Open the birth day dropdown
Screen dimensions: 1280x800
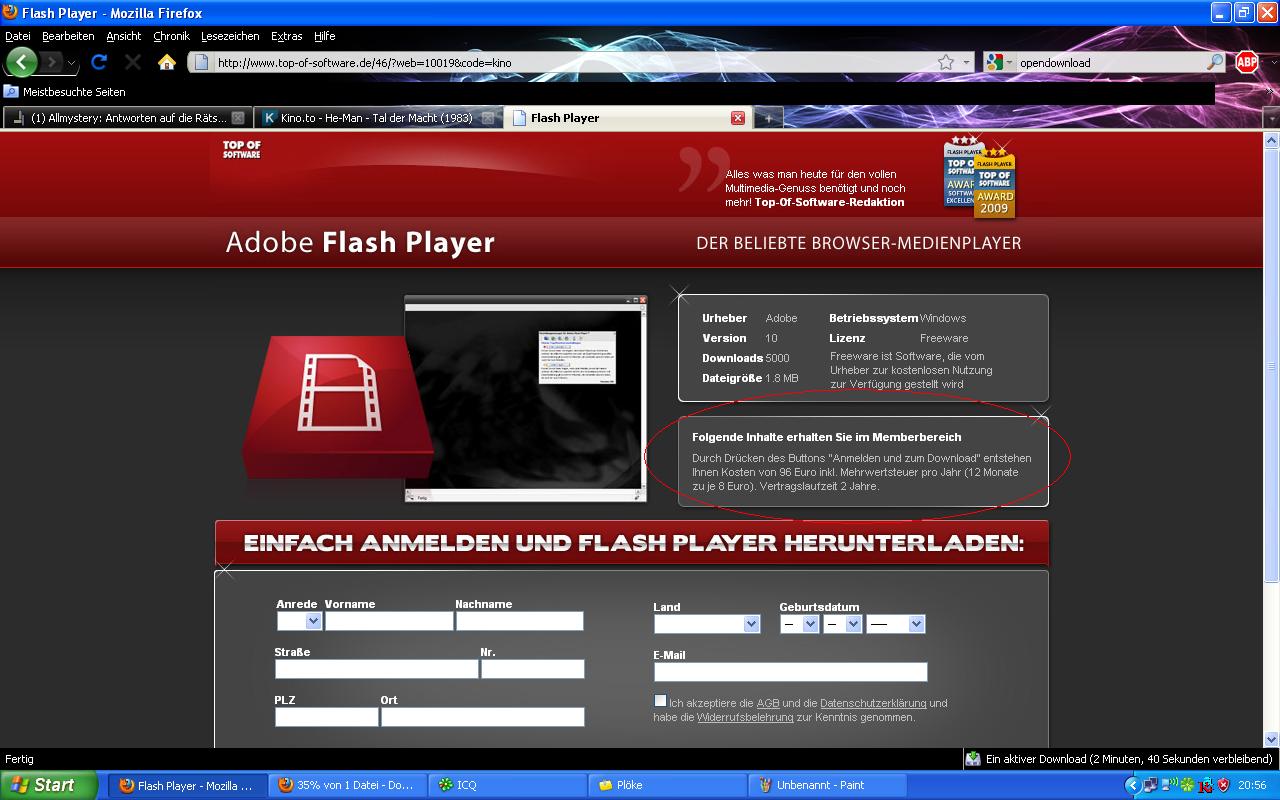click(799, 624)
